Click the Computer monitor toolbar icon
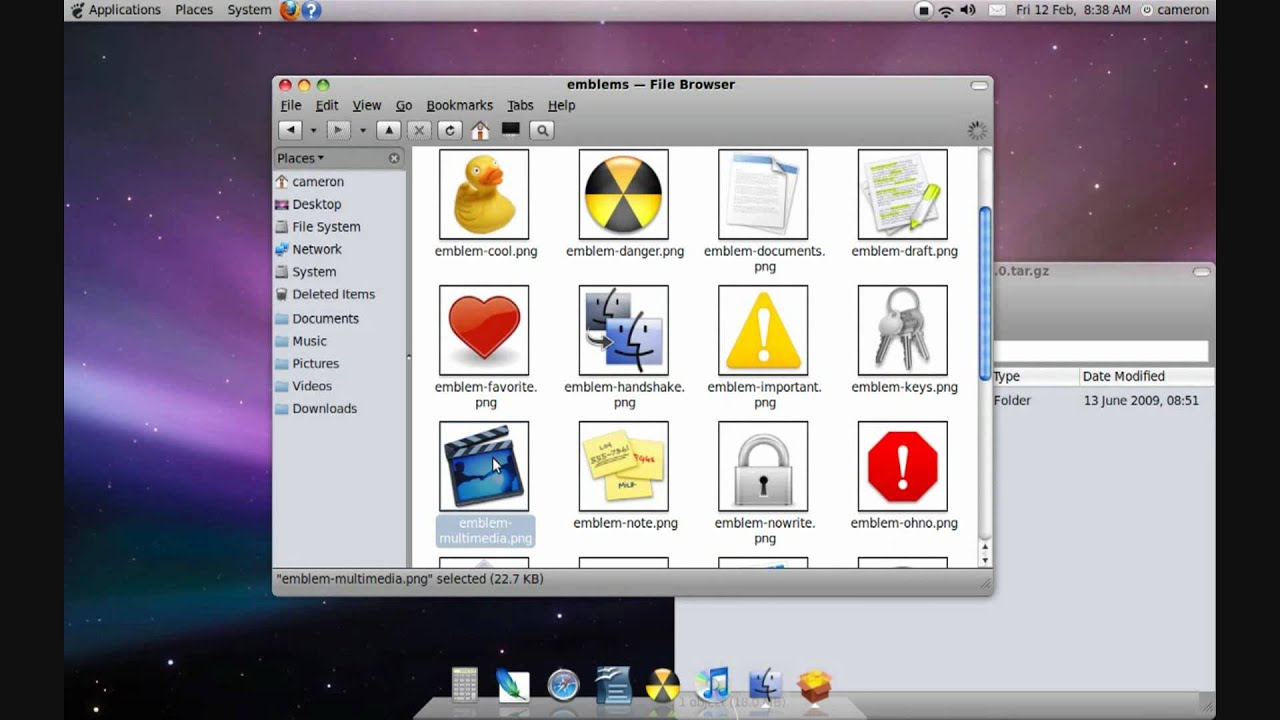Image resolution: width=1280 pixels, height=720 pixels. click(x=511, y=130)
